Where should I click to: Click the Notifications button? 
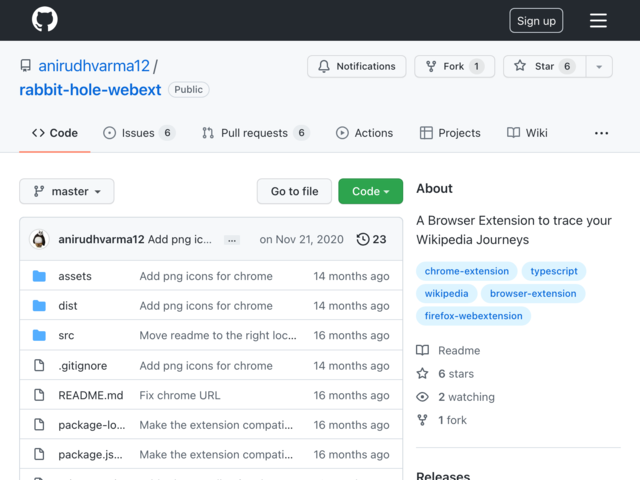click(x=357, y=67)
